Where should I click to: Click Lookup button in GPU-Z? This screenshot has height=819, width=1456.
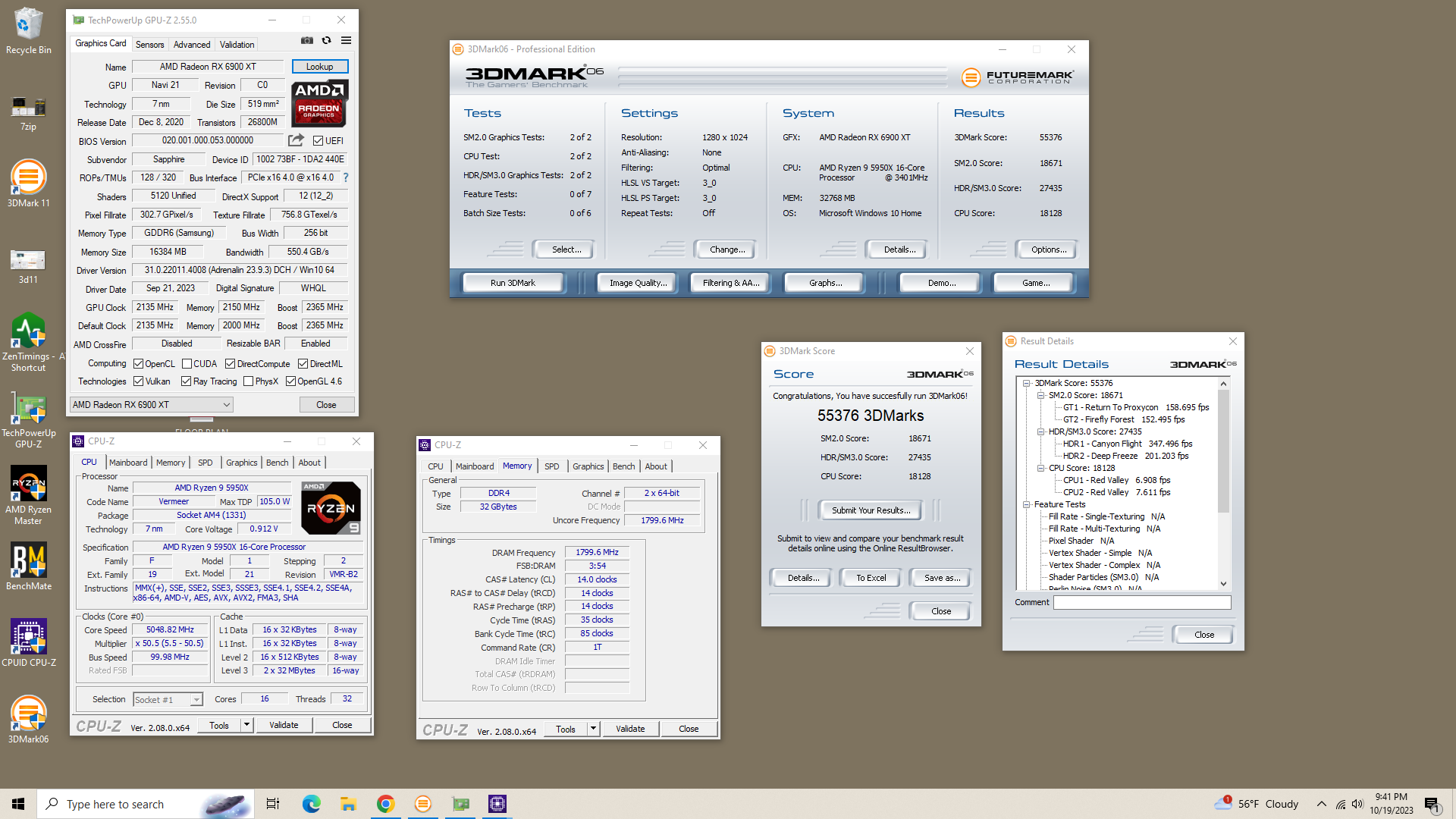[x=319, y=67]
